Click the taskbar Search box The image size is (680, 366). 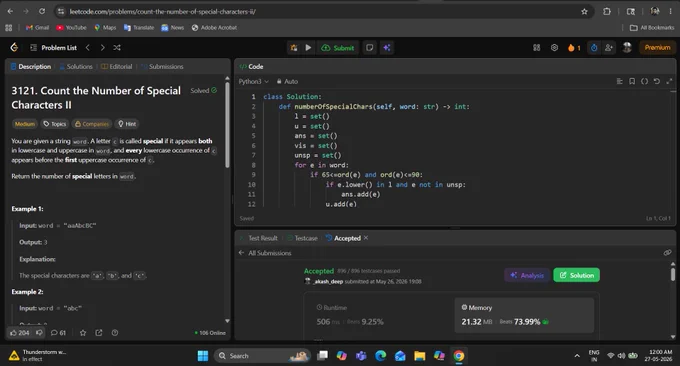pyautogui.click(x=262, y=356)
